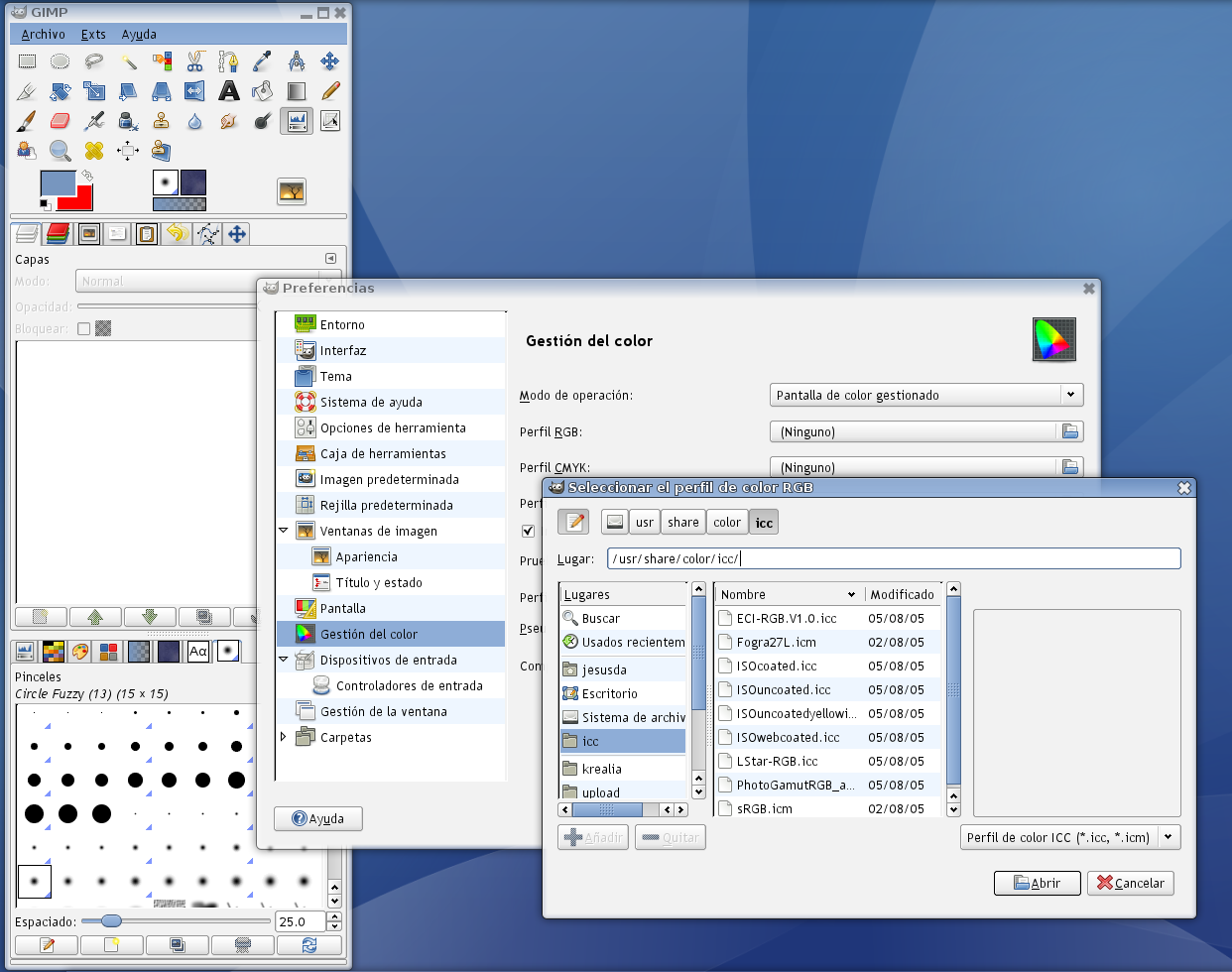Open the Perfil RGB (Ninguno) combo box
Viewport: 1232px width, 972px height.
tap(926, 431)
